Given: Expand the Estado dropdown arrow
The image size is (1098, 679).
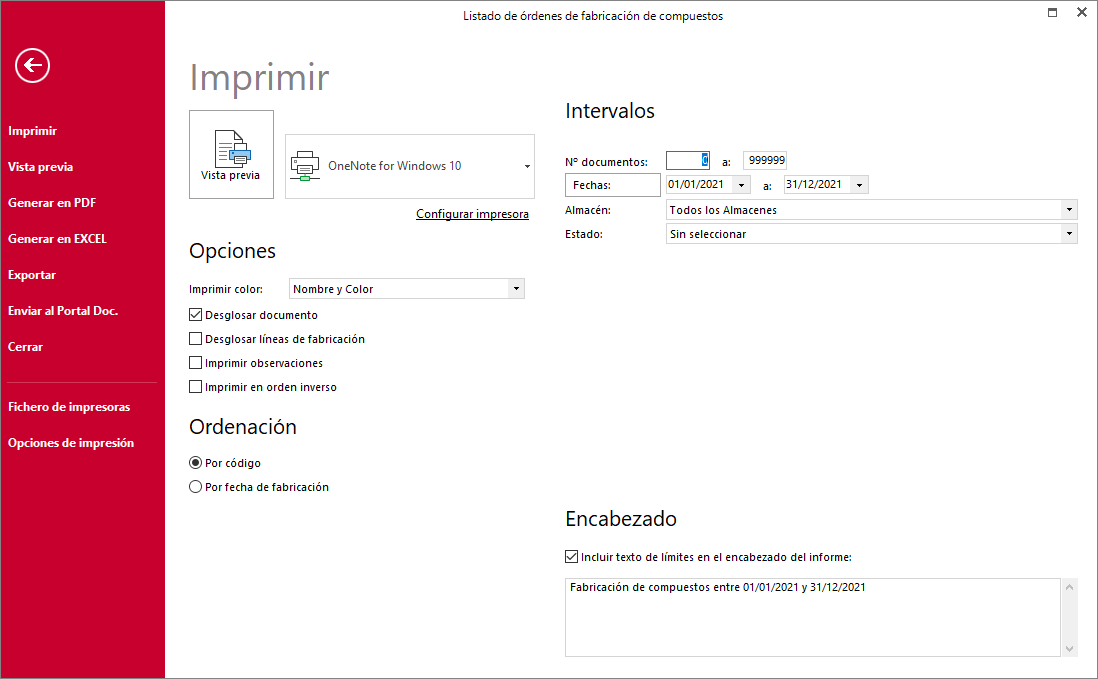Looking at the screenshot, I should click(1069, 234).
